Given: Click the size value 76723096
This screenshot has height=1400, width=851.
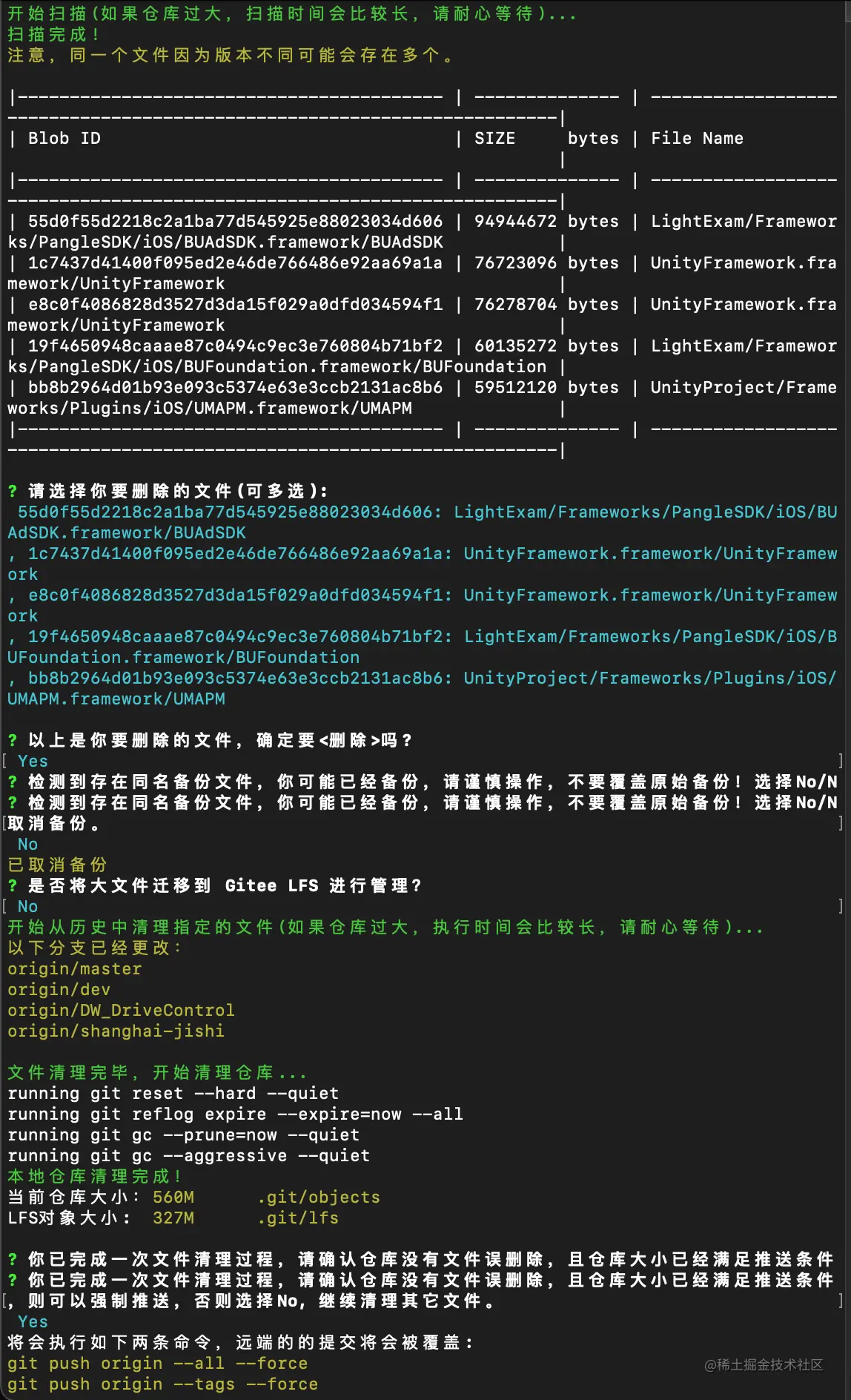Looking at the screenshot, I should click(515, 262).
